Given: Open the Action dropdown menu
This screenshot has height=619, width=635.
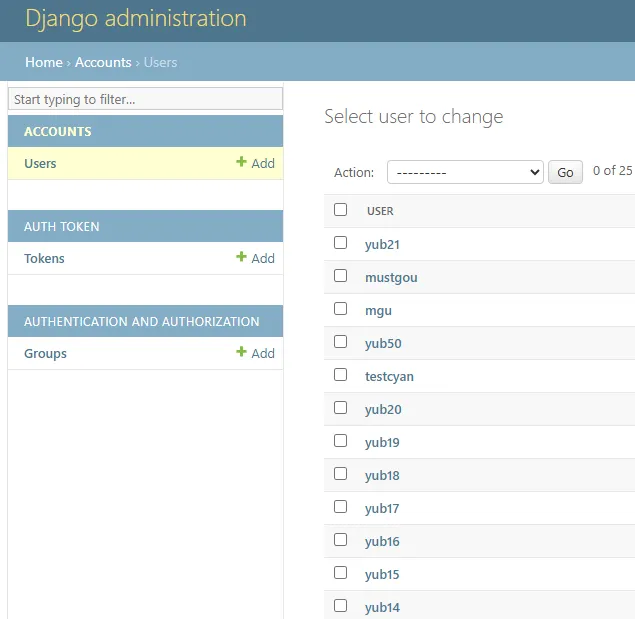Looking at the screenshot, I should (x=465, y=172).
